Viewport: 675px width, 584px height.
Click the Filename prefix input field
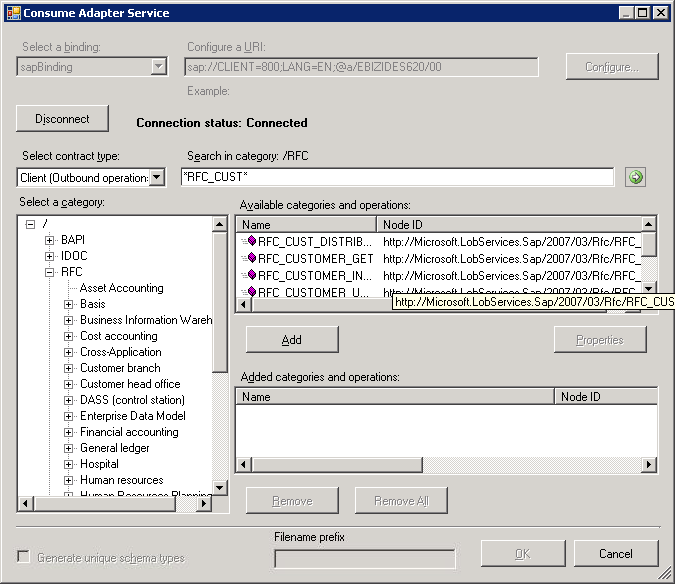coord(365,559)
